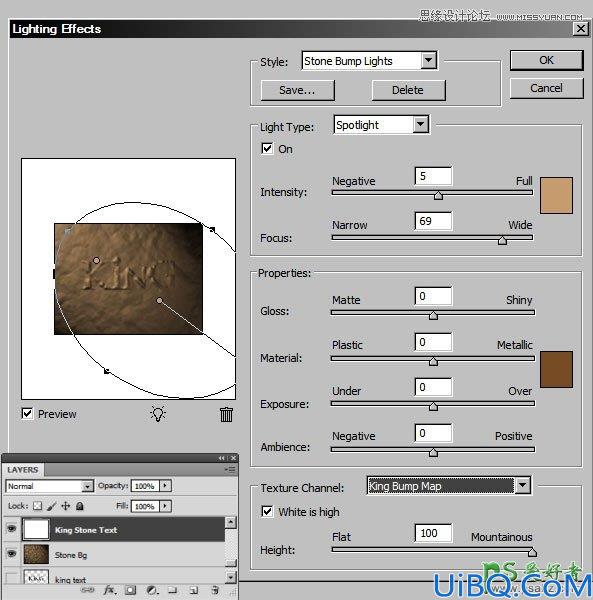
Task: Click lock image pixels brush icon
Action: [52, 506]
